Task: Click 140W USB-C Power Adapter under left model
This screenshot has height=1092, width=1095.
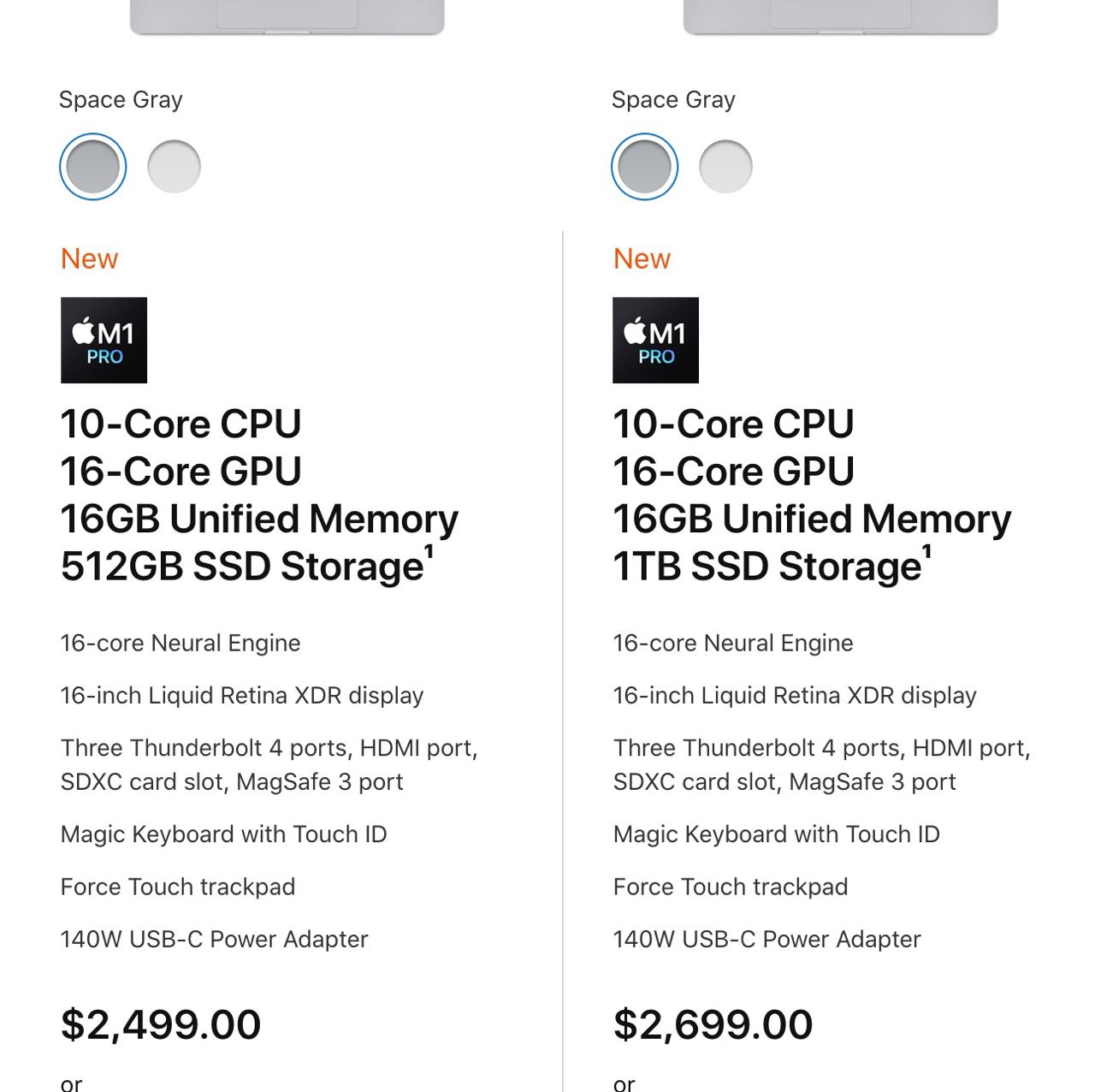Action: (x=214, y=940)
